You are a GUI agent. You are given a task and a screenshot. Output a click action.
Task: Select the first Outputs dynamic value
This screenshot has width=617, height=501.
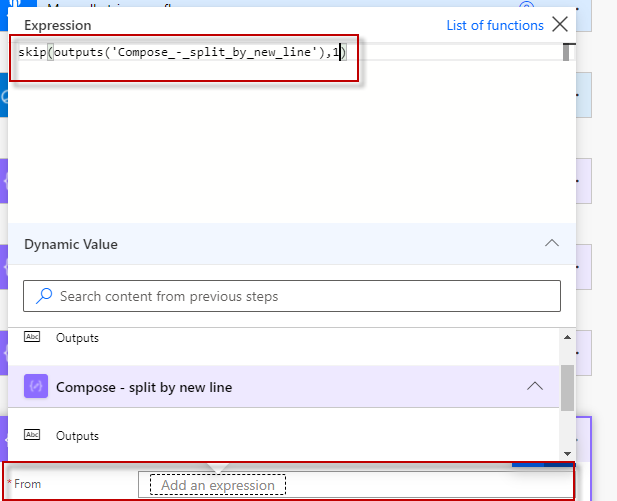[x=77, y=338]
